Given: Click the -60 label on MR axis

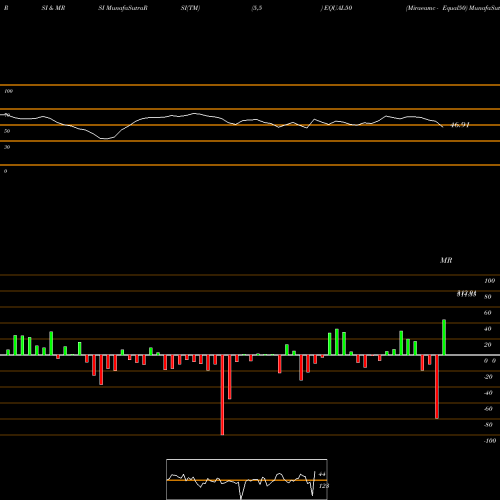Looking at the screenshot, I should tap(488, 409).
